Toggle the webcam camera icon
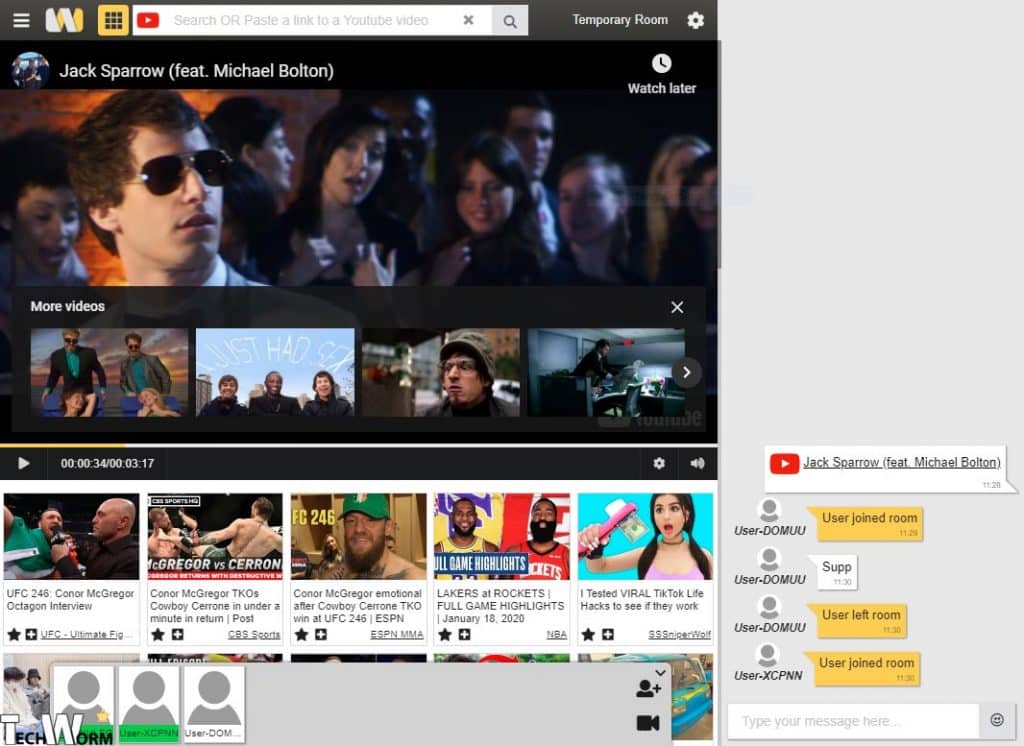Image resolution: width=1024 pixels, height=746 pixels. [x=648, y=723]
